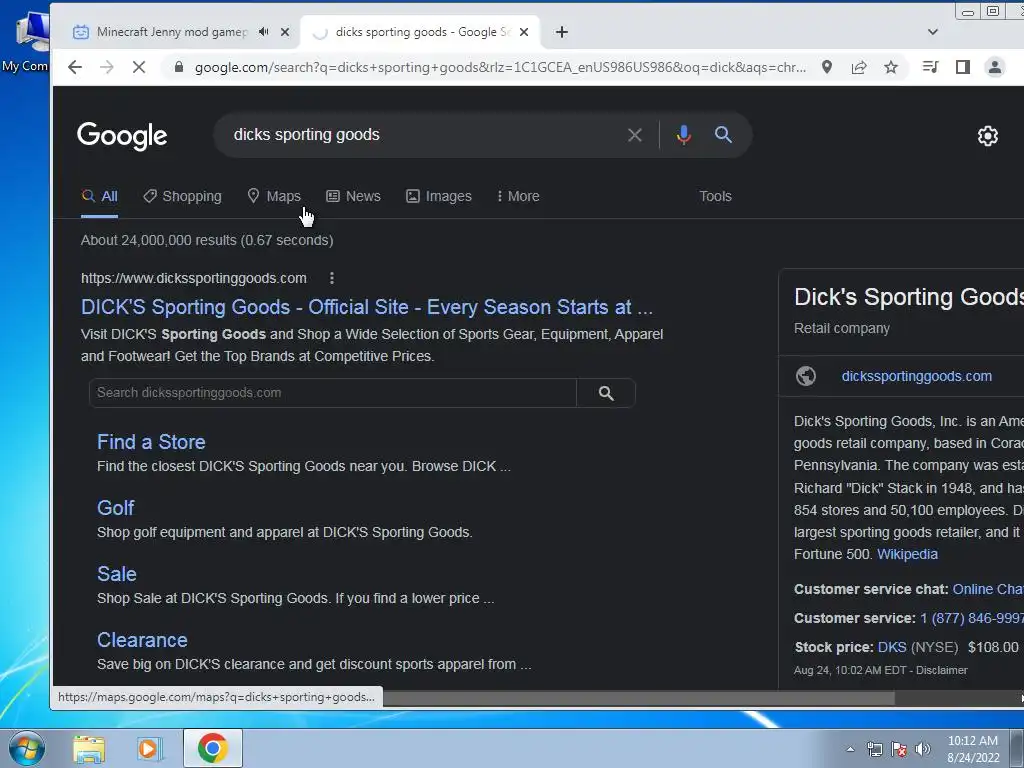Switch to the Shopping tab

[182, 197]
